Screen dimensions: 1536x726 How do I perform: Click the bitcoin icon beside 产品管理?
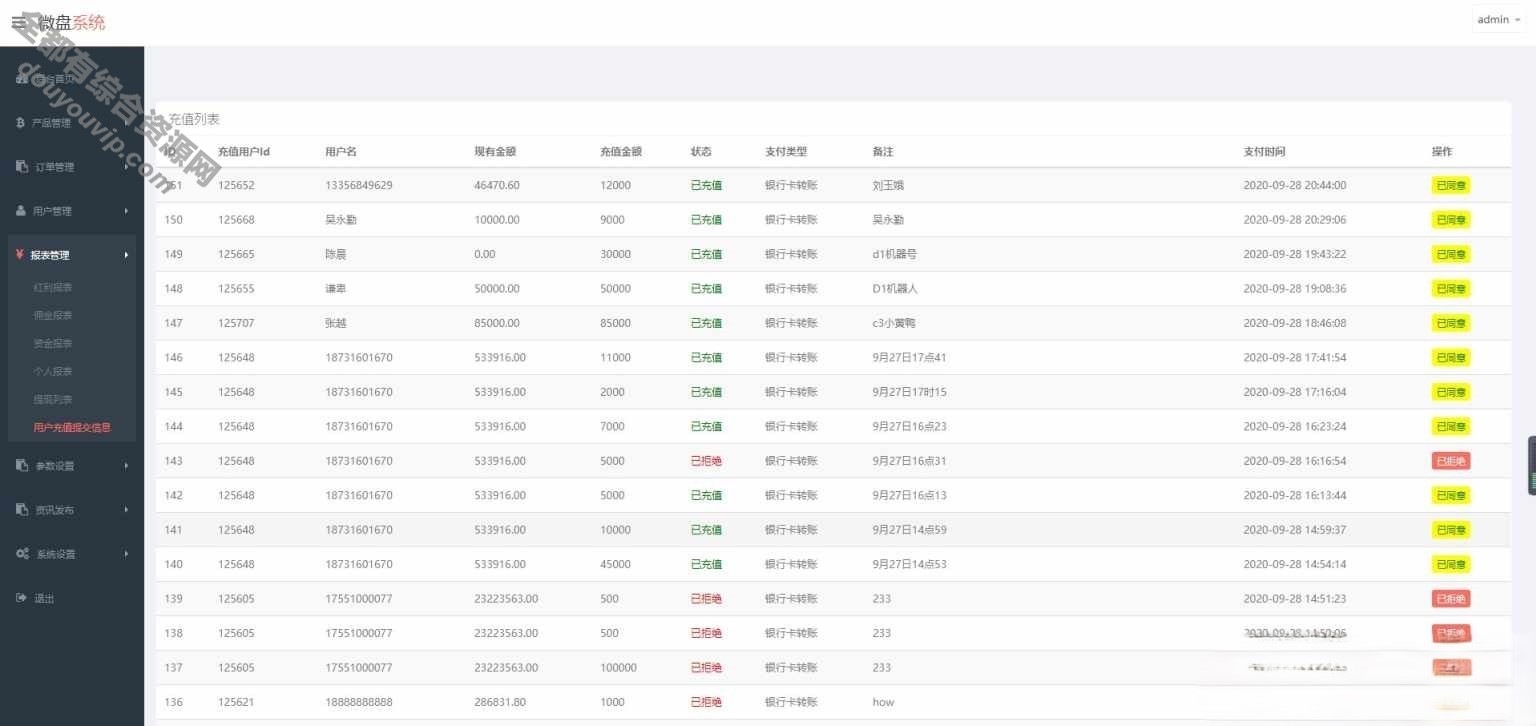coord(20,123)
